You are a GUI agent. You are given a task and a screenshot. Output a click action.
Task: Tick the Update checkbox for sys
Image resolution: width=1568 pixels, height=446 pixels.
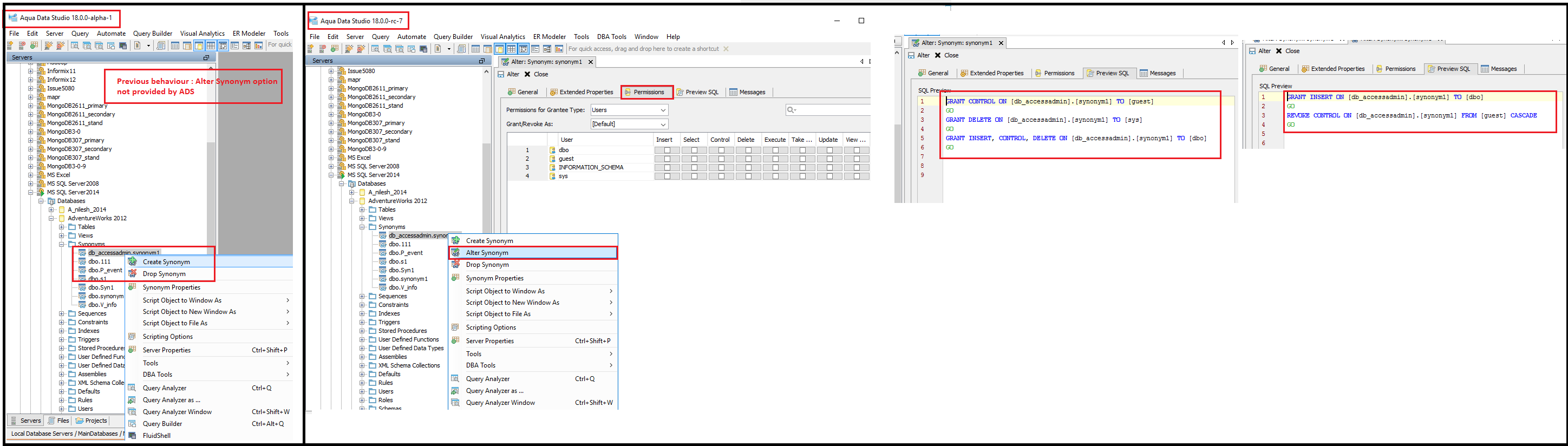click(829, 176)
